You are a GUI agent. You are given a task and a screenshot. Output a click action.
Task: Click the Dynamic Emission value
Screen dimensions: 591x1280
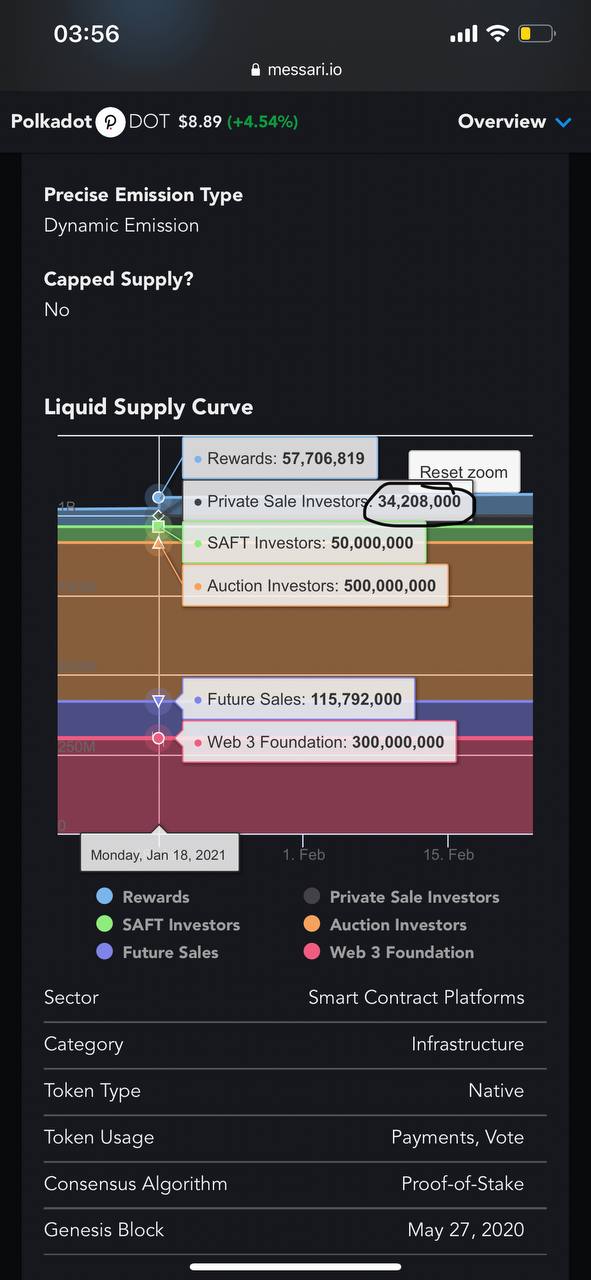[121, 225]
